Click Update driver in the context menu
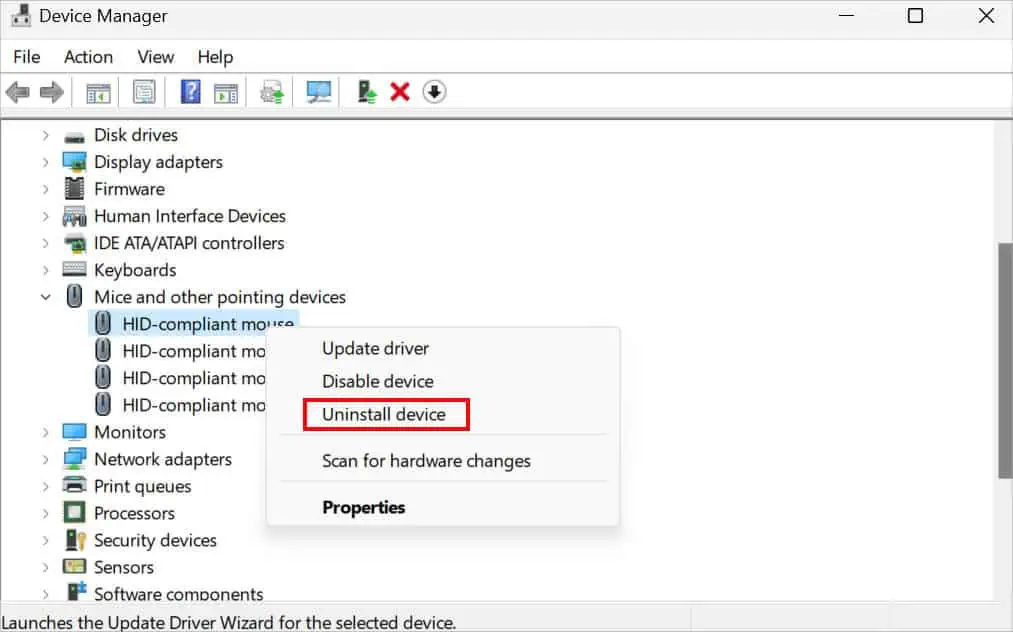The height and width of the screenshot is (632, 1013). 375,348
